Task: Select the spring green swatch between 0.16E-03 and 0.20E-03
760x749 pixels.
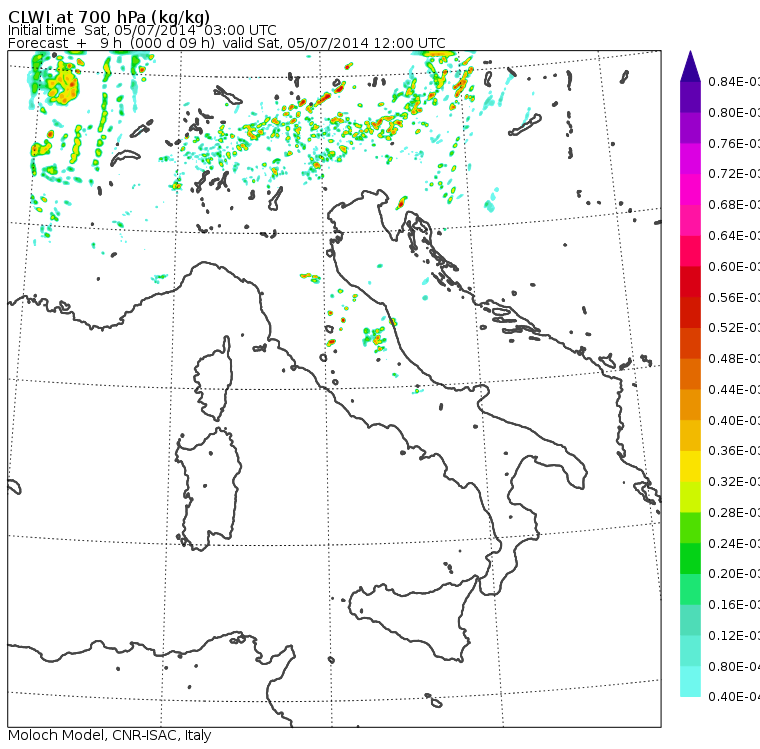Action: pos(690,590)
